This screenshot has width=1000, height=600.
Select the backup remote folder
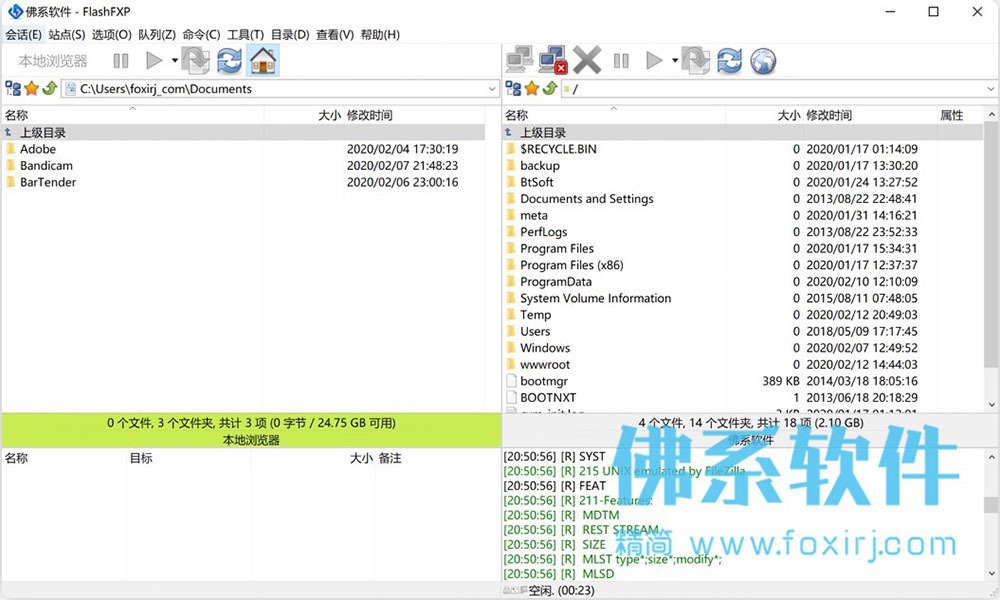[x=743, y=166]
